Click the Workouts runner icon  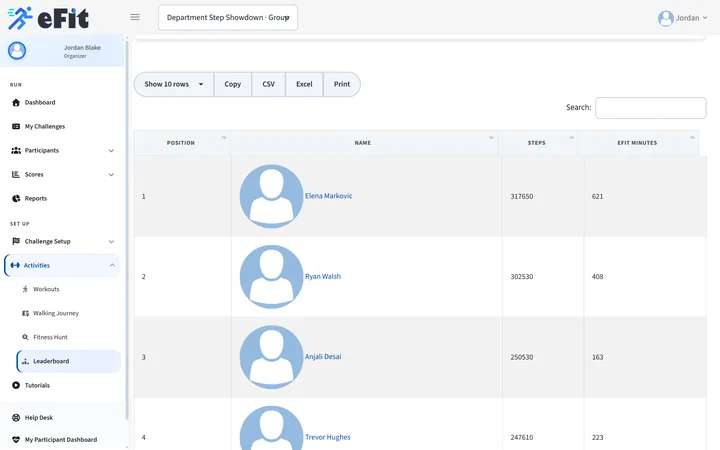coord(25,289)
